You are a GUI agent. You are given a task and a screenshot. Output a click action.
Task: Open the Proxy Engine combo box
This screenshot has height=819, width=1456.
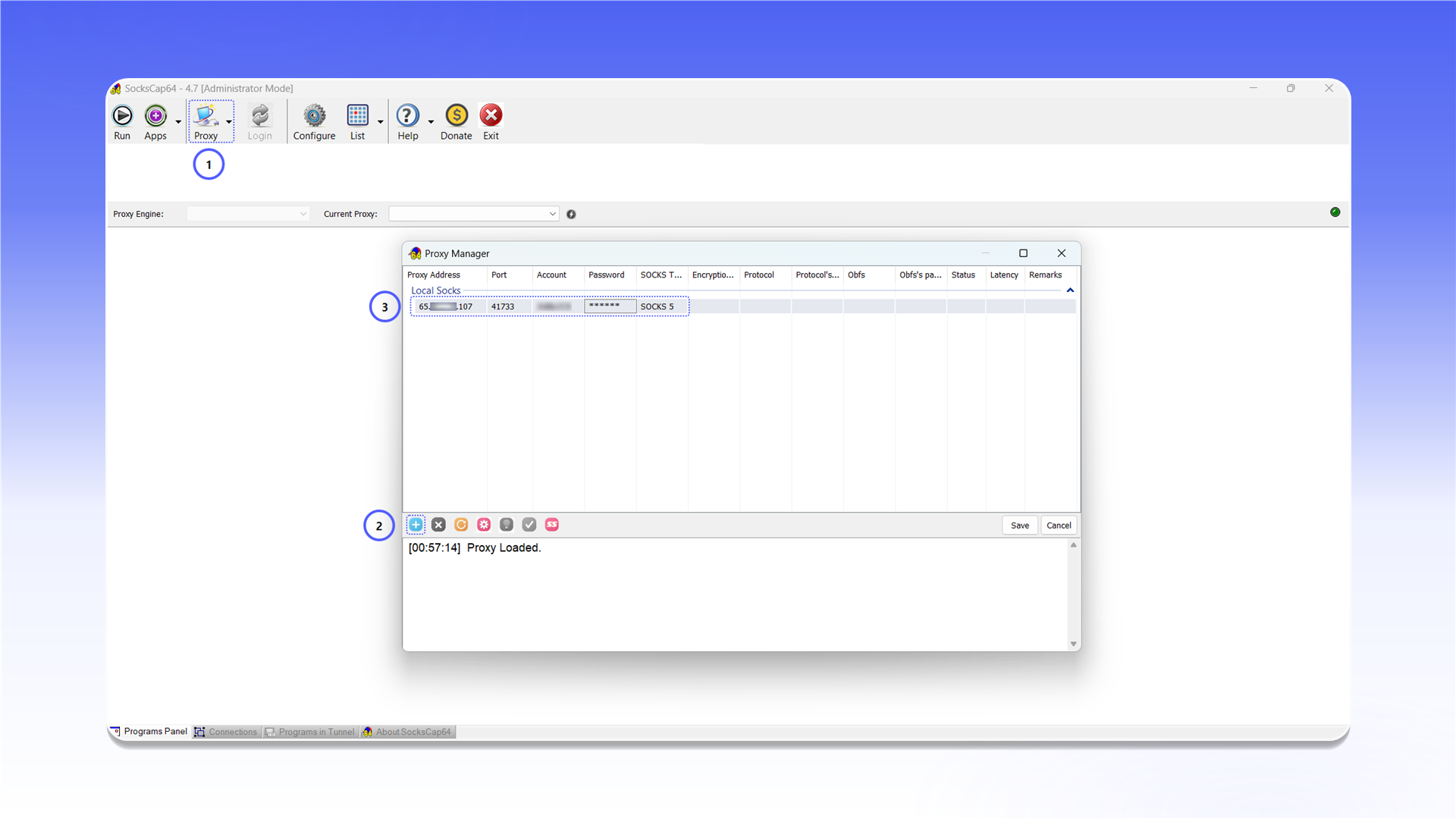[248, 214]
